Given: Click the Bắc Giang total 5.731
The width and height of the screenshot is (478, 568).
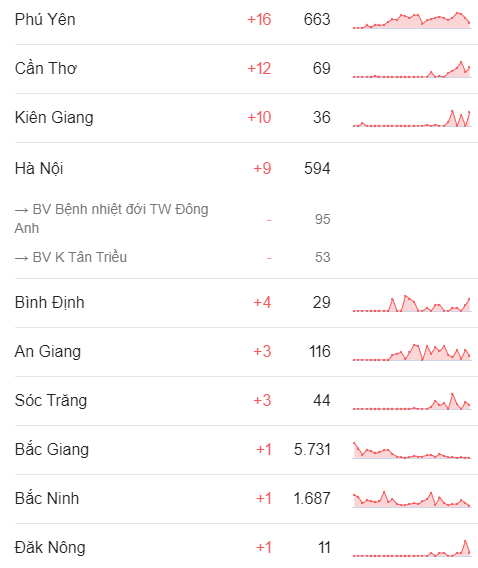Looking at the screenshot, I should pyautogui.click(x=312, y=450).
